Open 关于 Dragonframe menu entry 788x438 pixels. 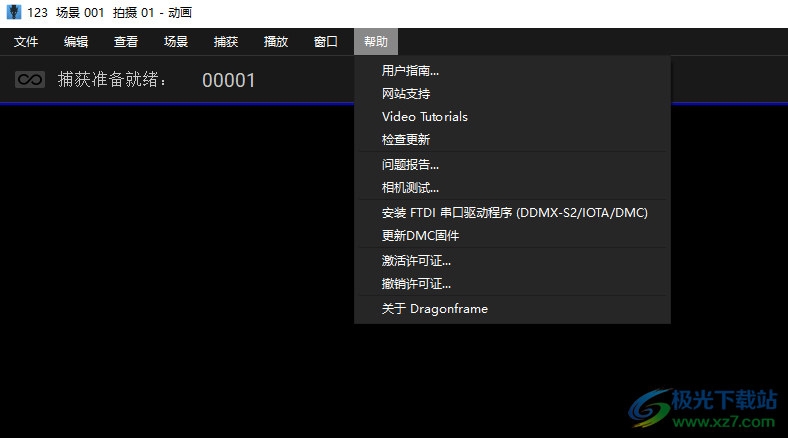[x=513, y=308]
